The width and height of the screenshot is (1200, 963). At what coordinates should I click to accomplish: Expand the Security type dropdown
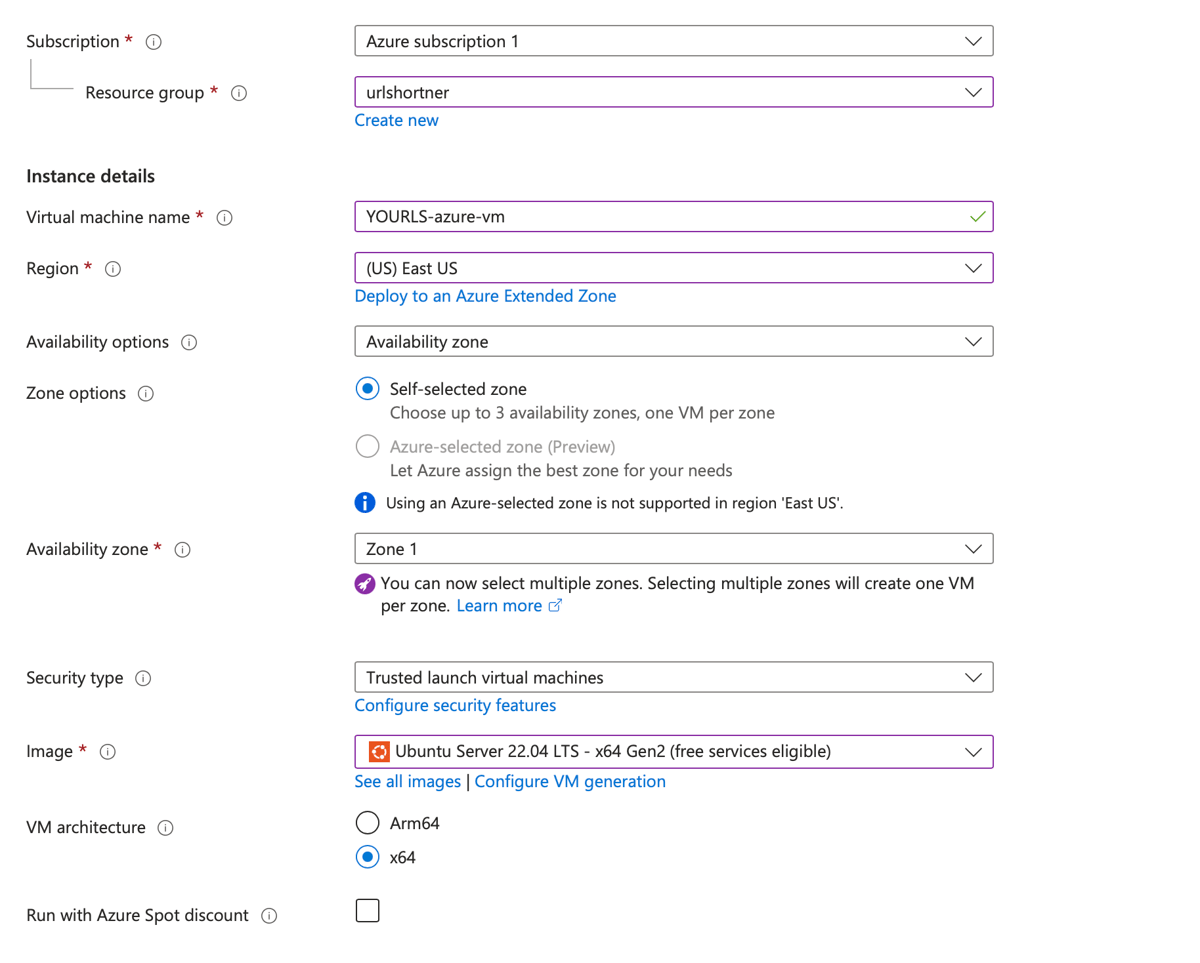(674, 677)
